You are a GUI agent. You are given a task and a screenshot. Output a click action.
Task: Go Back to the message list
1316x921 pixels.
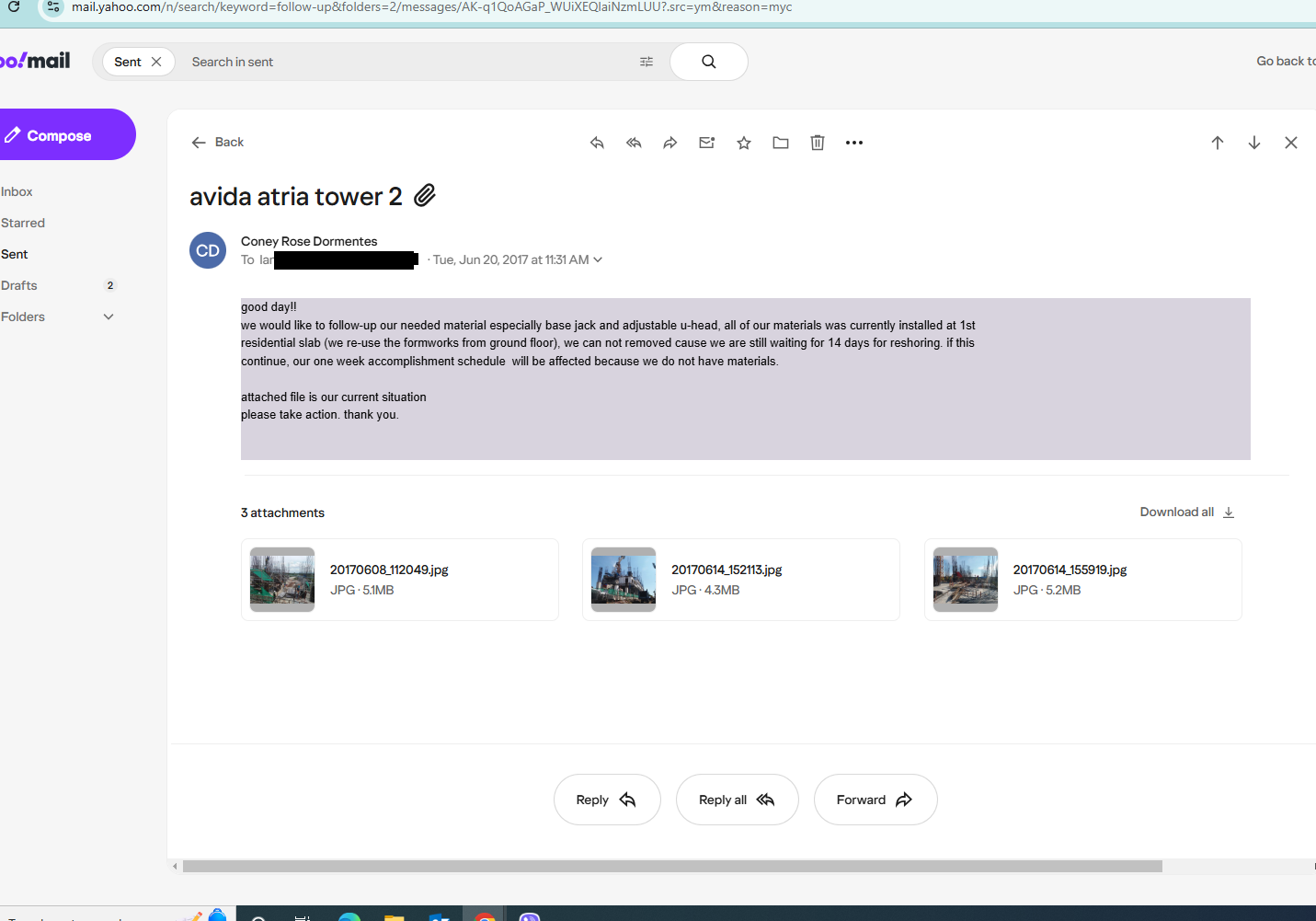pyautogui.click(x=217, y=142)
